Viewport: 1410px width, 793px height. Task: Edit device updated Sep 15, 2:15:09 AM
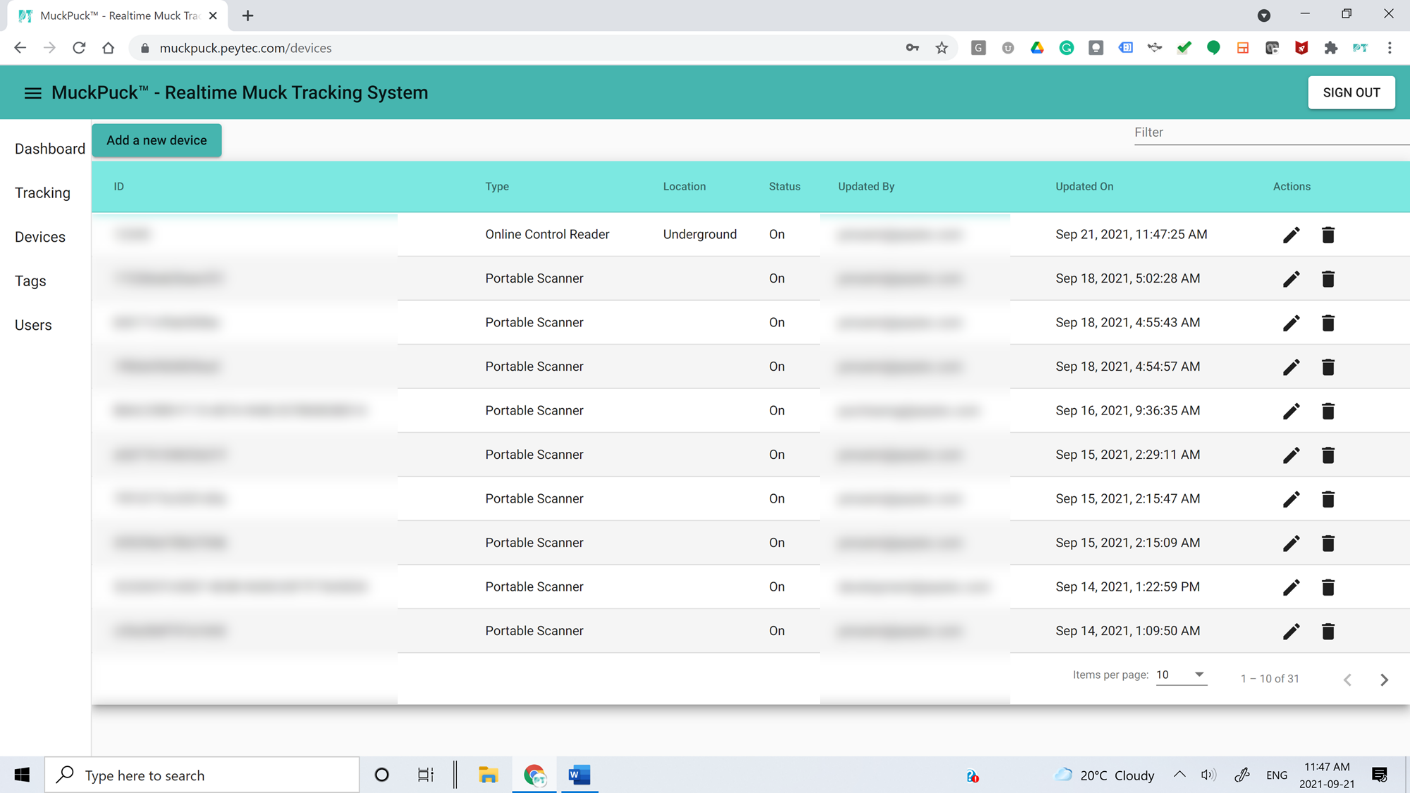(x=1291, y=543)
